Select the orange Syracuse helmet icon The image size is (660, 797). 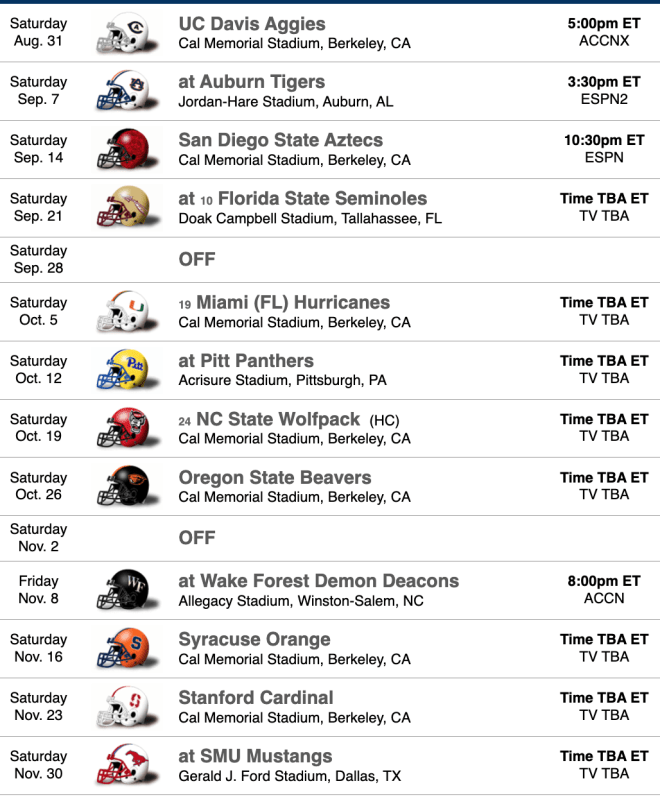click(127, 649)
